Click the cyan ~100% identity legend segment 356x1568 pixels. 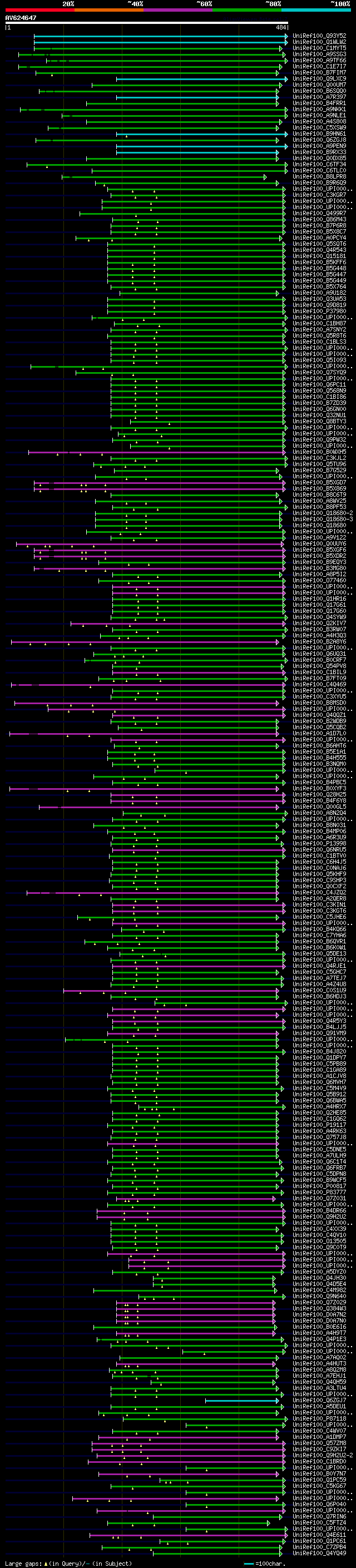tap(316, 10)
